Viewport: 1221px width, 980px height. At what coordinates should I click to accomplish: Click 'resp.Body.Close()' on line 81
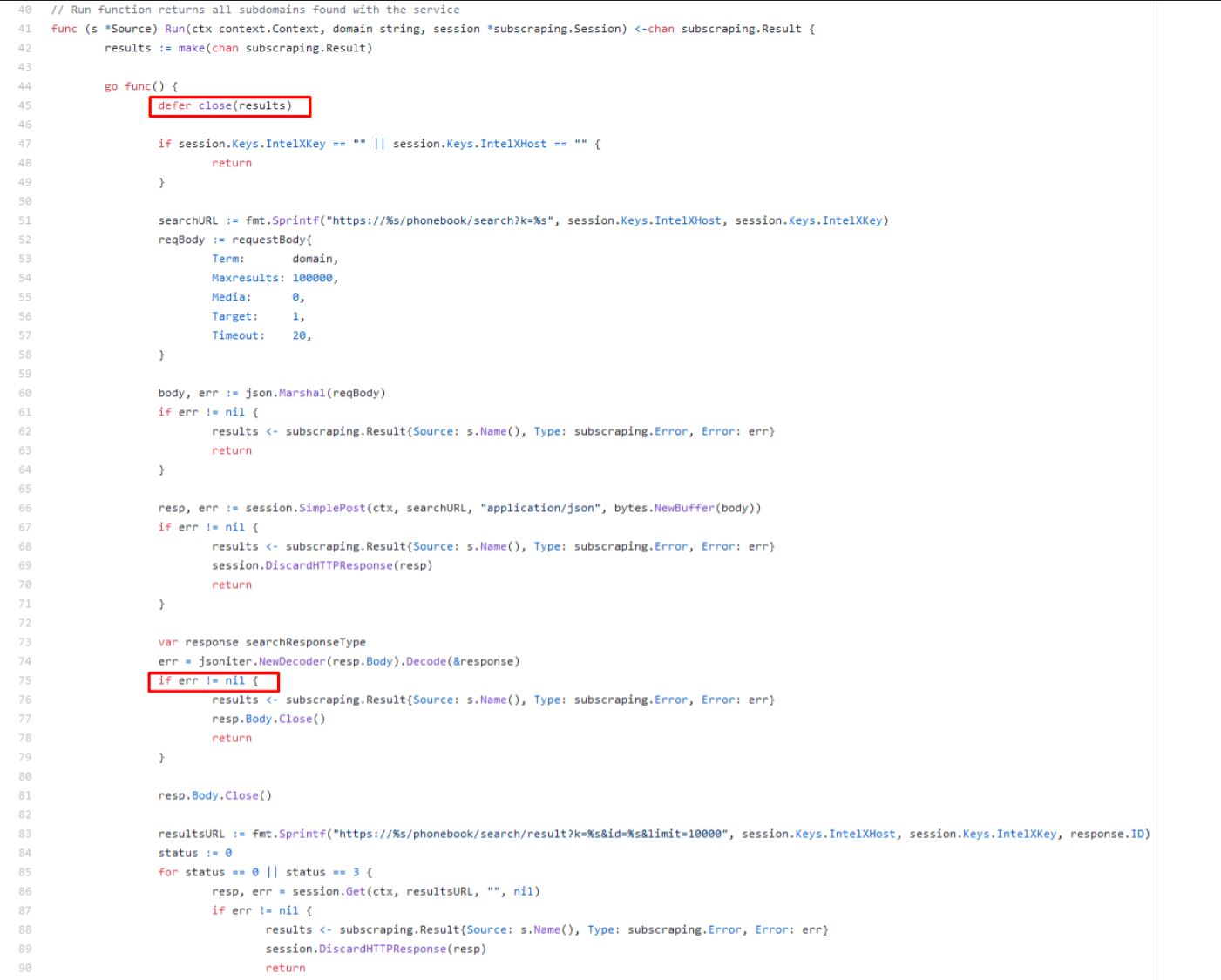pos(215,795)
